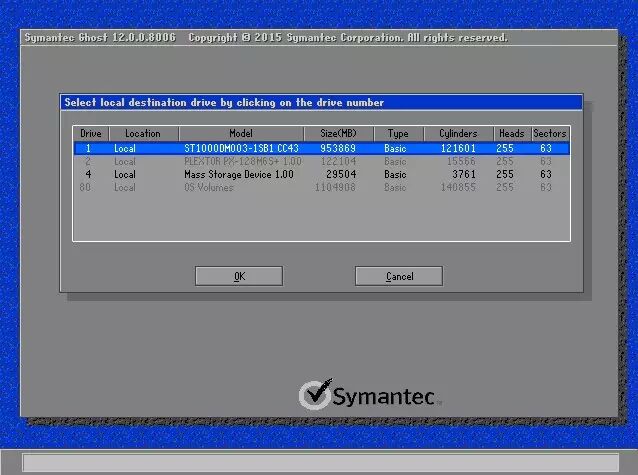Viewport: 638px width, 475px height.
Task: Click the size value 953869
Action: 338,148
